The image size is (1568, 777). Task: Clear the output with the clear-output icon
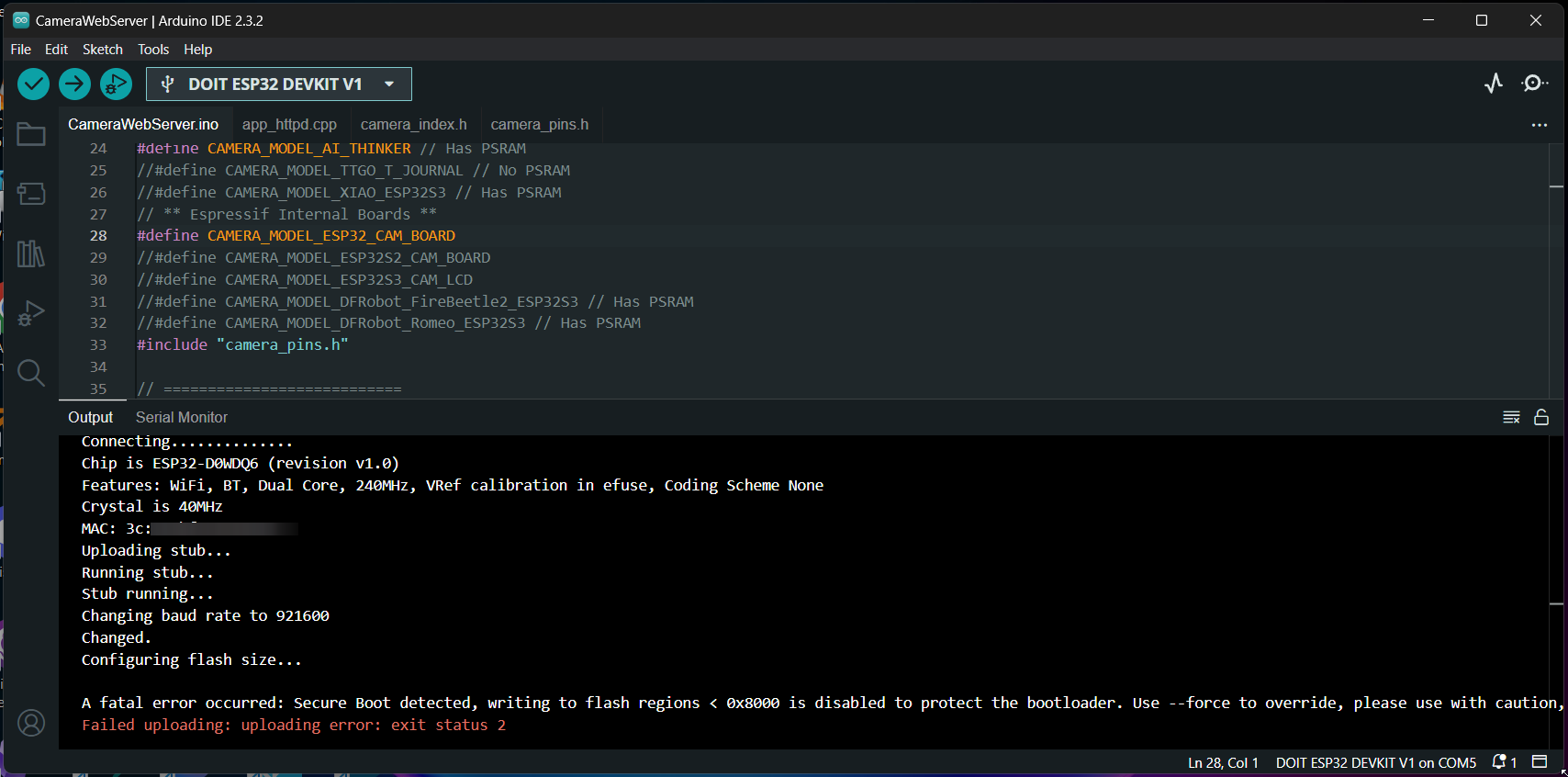point(1511,417)
